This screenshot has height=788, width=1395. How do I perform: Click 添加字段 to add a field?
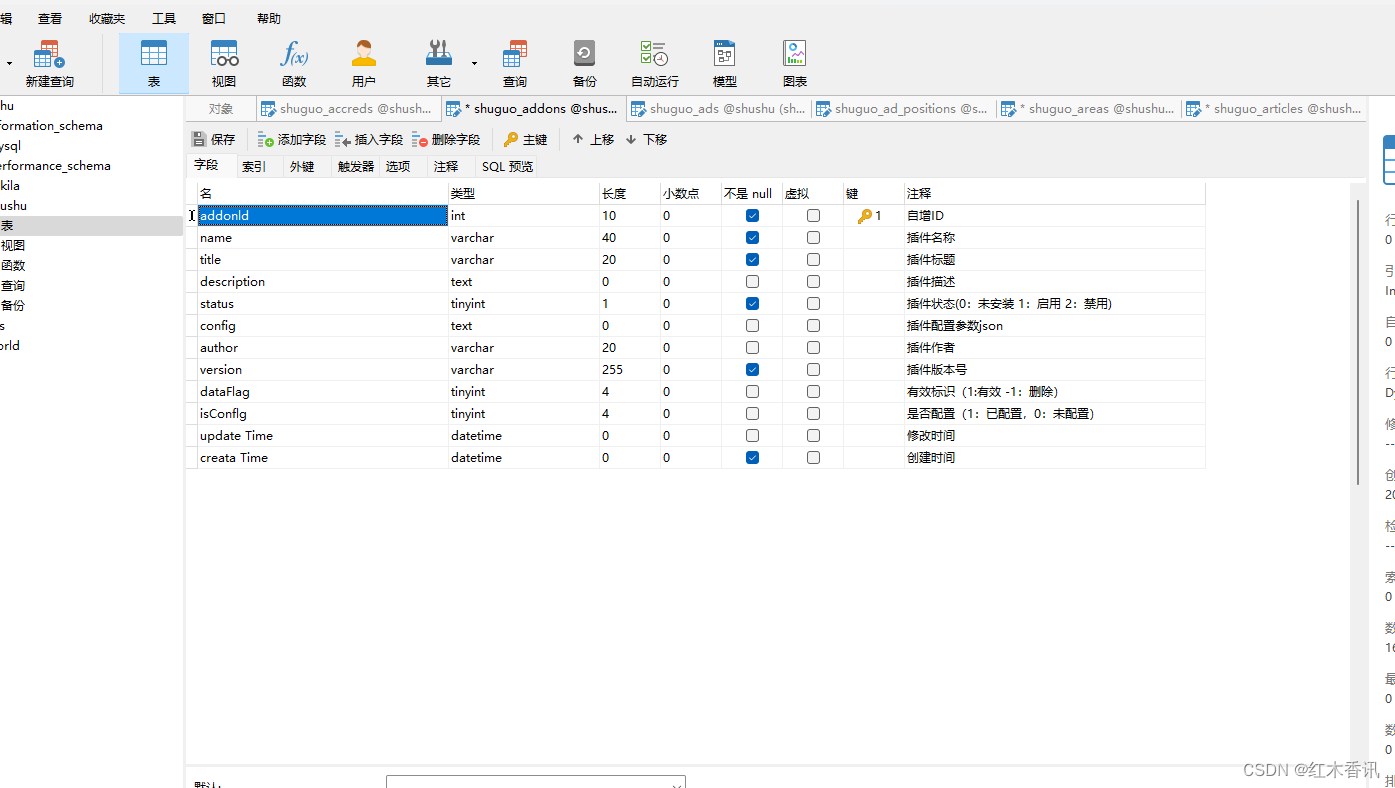292,140
